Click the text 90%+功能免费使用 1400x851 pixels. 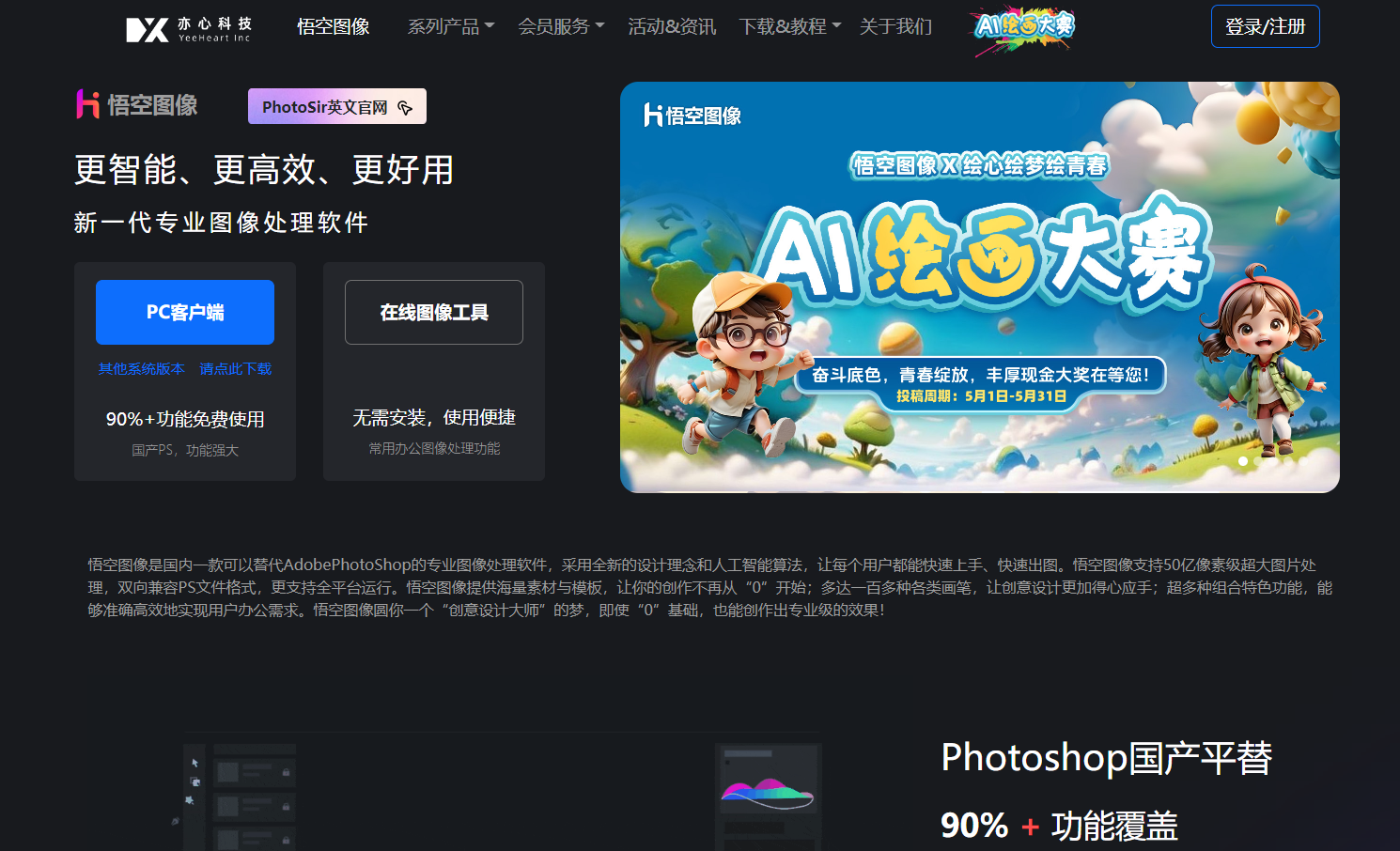point(185,419)
